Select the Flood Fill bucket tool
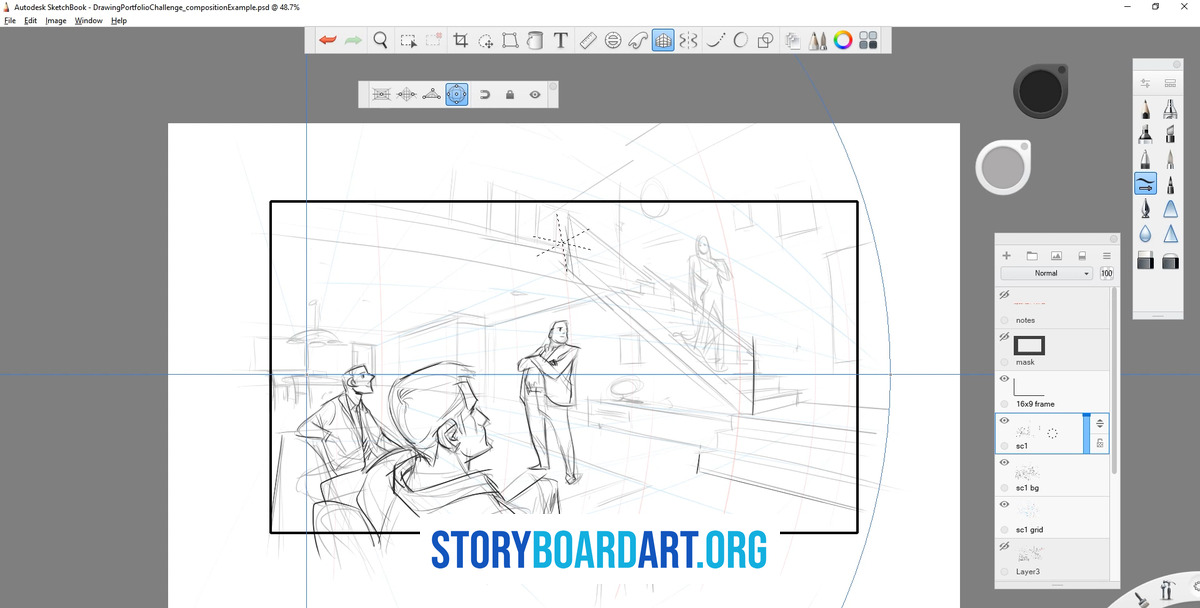Screen dimensions: 1200x608 [535, 40]
